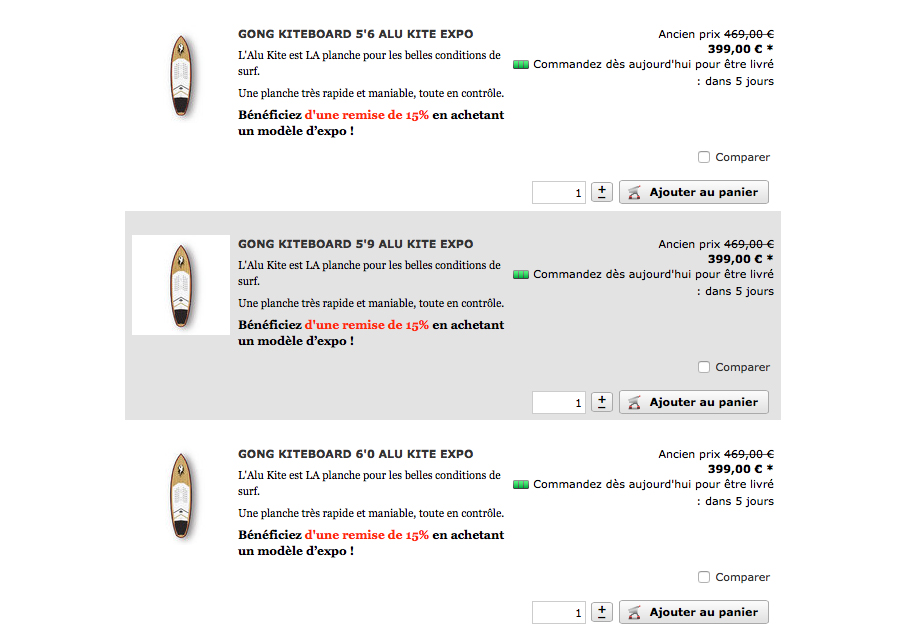The width and height of the screenshot is (910, 630).
Task: Click the green stock indicator for 6'0 board
Action: point(520,485)
